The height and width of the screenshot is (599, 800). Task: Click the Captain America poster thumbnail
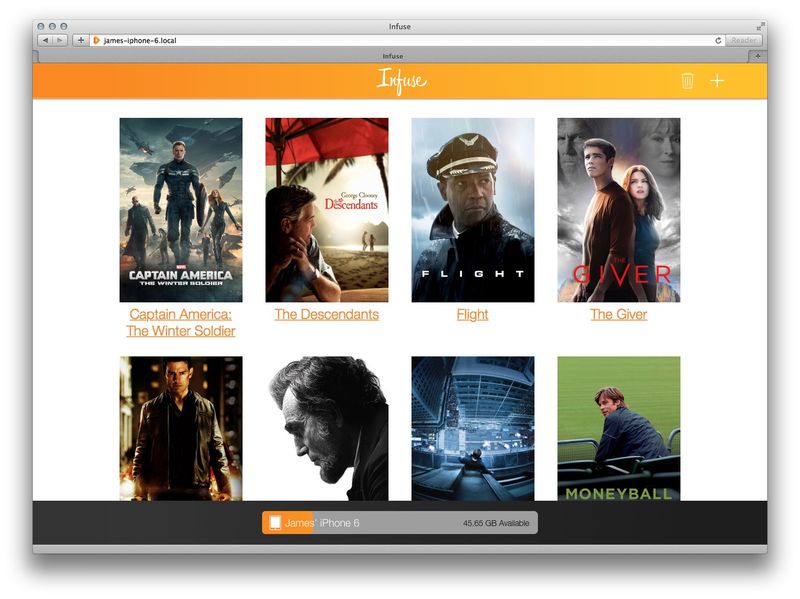pyautogui.click(x=181, y=210)
